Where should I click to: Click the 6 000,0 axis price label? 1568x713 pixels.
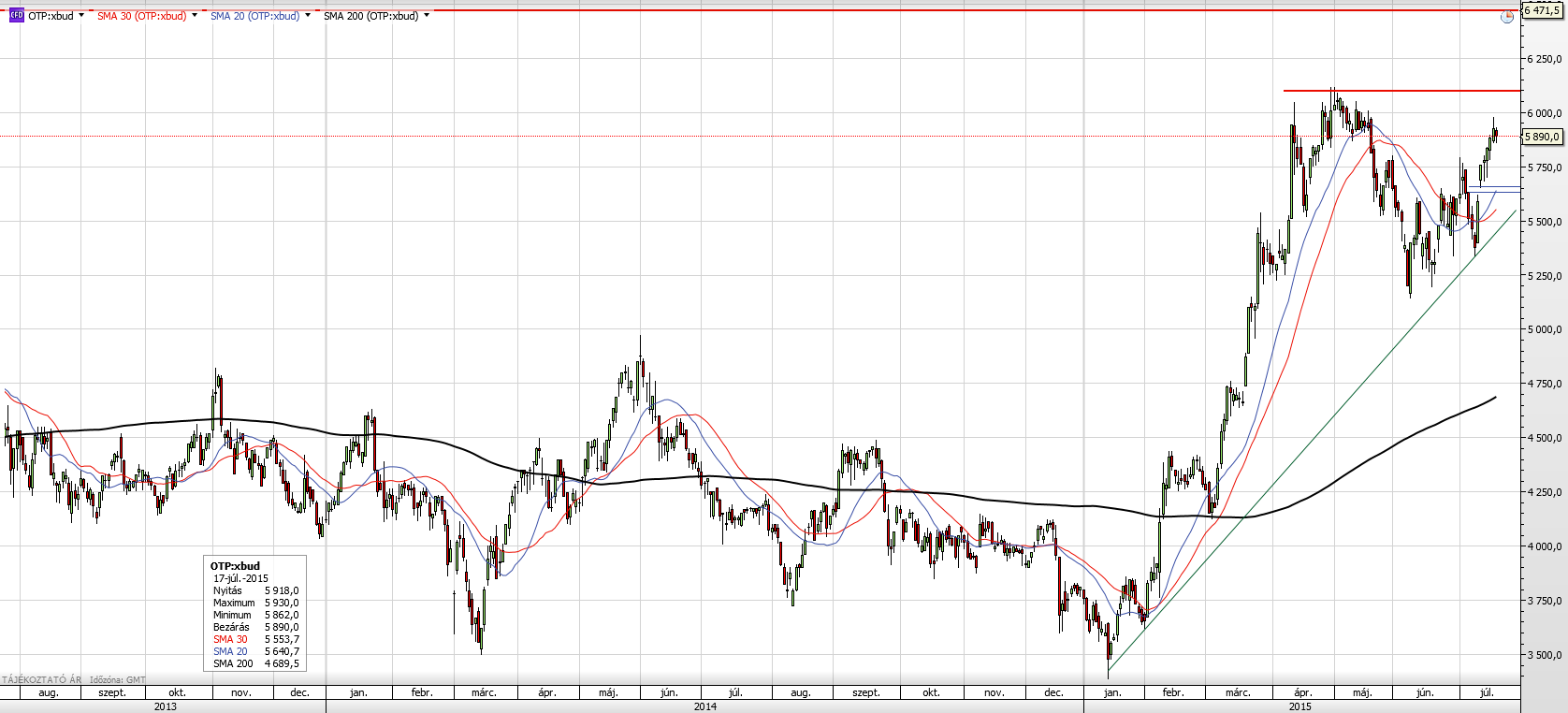pos(1544,113)
